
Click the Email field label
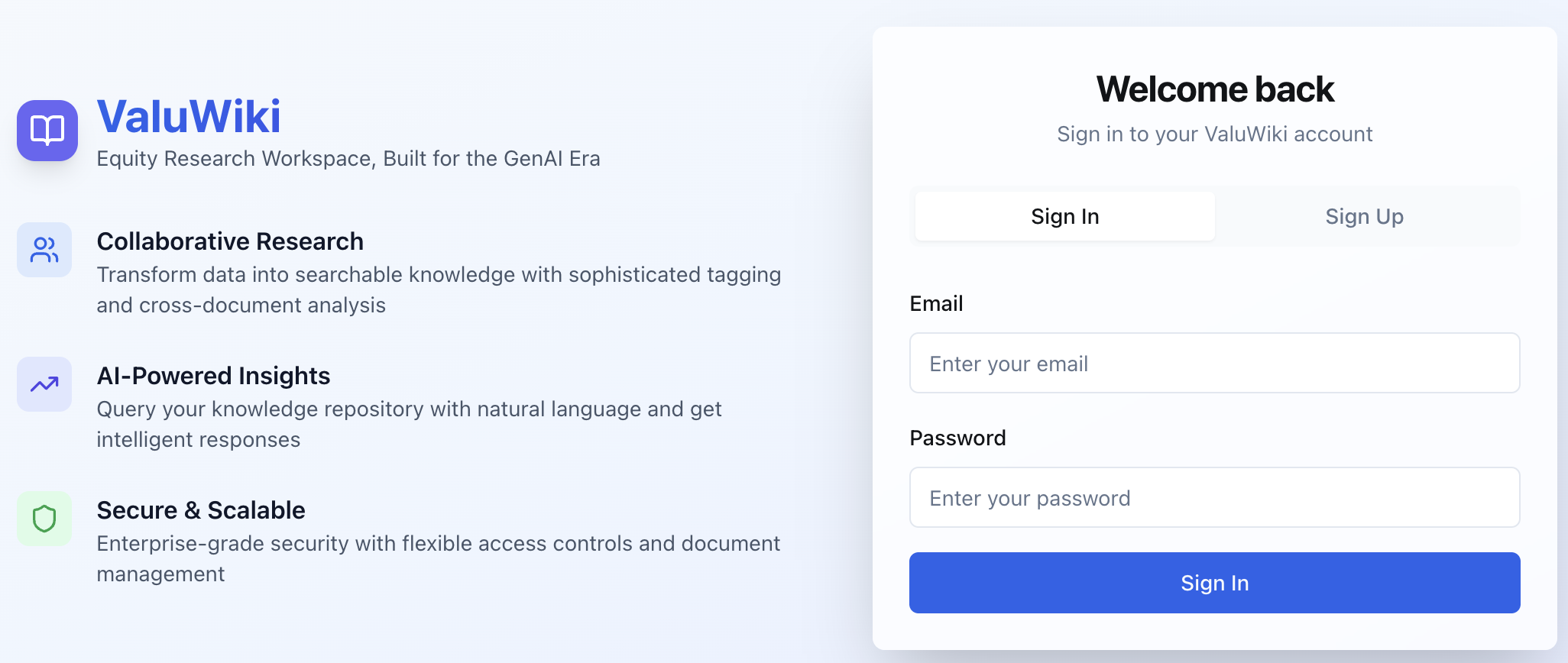tap(936, 303)
